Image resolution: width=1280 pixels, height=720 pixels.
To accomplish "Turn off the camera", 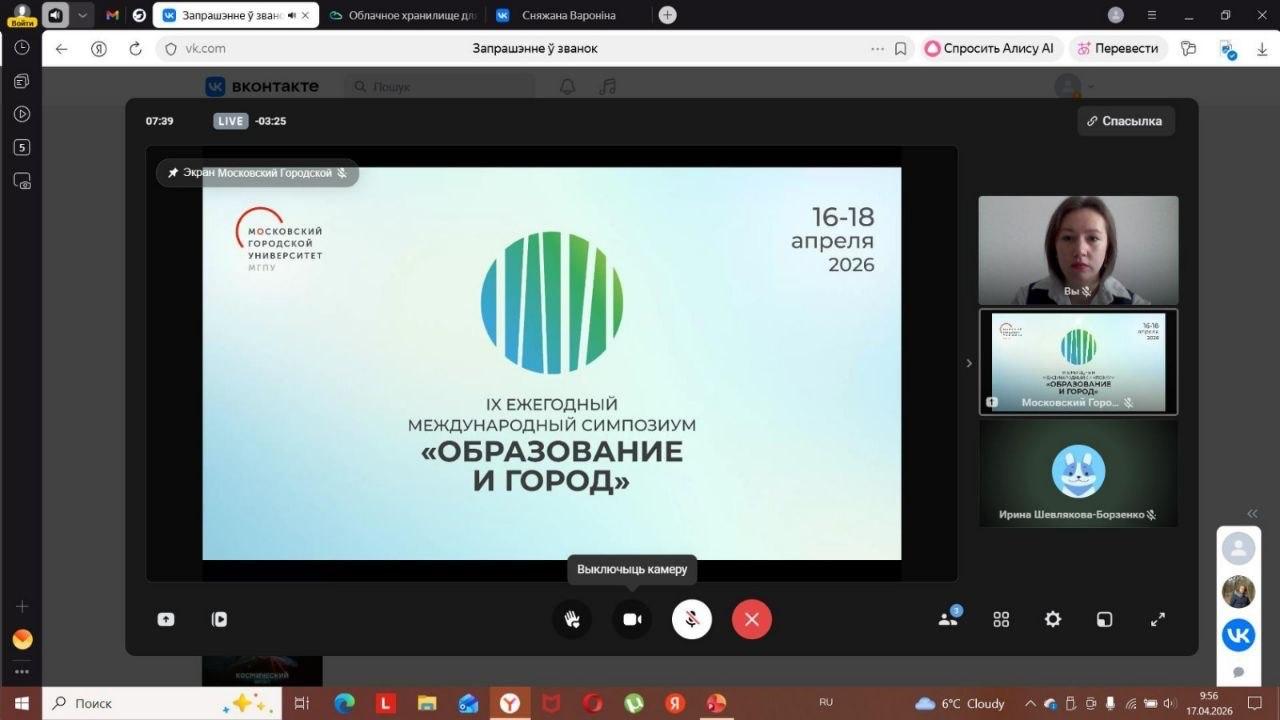I will tap(632, 619).
